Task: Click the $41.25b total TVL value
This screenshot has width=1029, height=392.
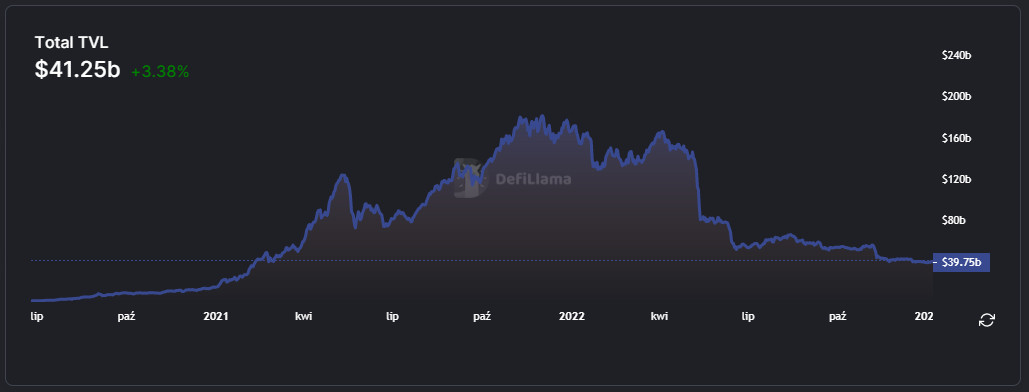Action: pyautogui.click(x=77, y=70)
